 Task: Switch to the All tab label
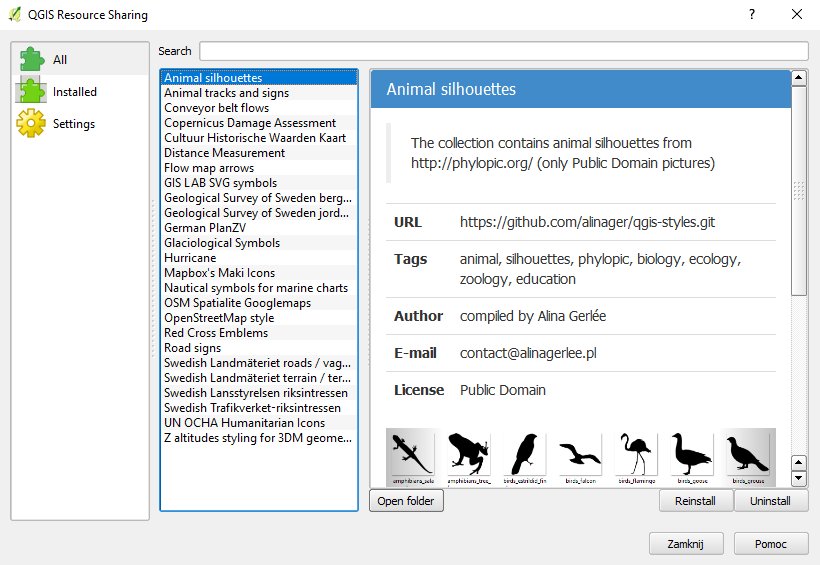[60, 60]
